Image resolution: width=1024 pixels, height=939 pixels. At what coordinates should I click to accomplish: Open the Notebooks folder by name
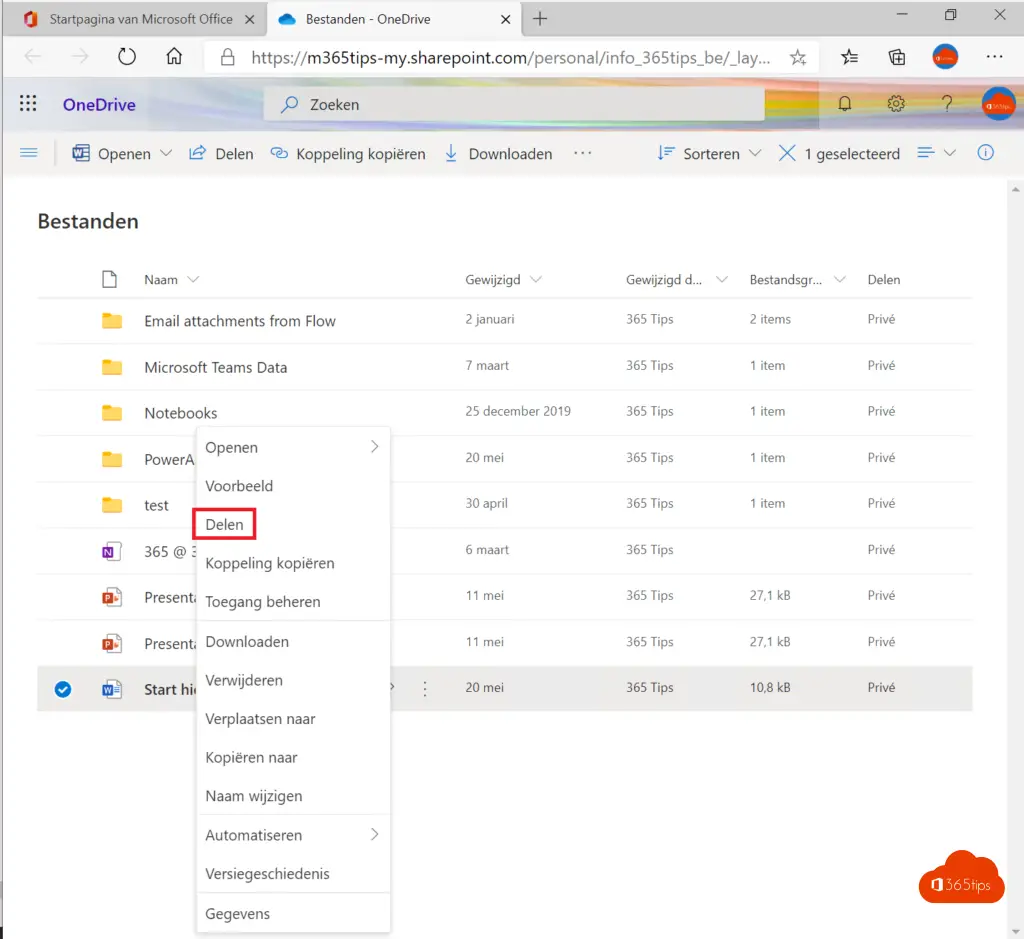point(180,413)
